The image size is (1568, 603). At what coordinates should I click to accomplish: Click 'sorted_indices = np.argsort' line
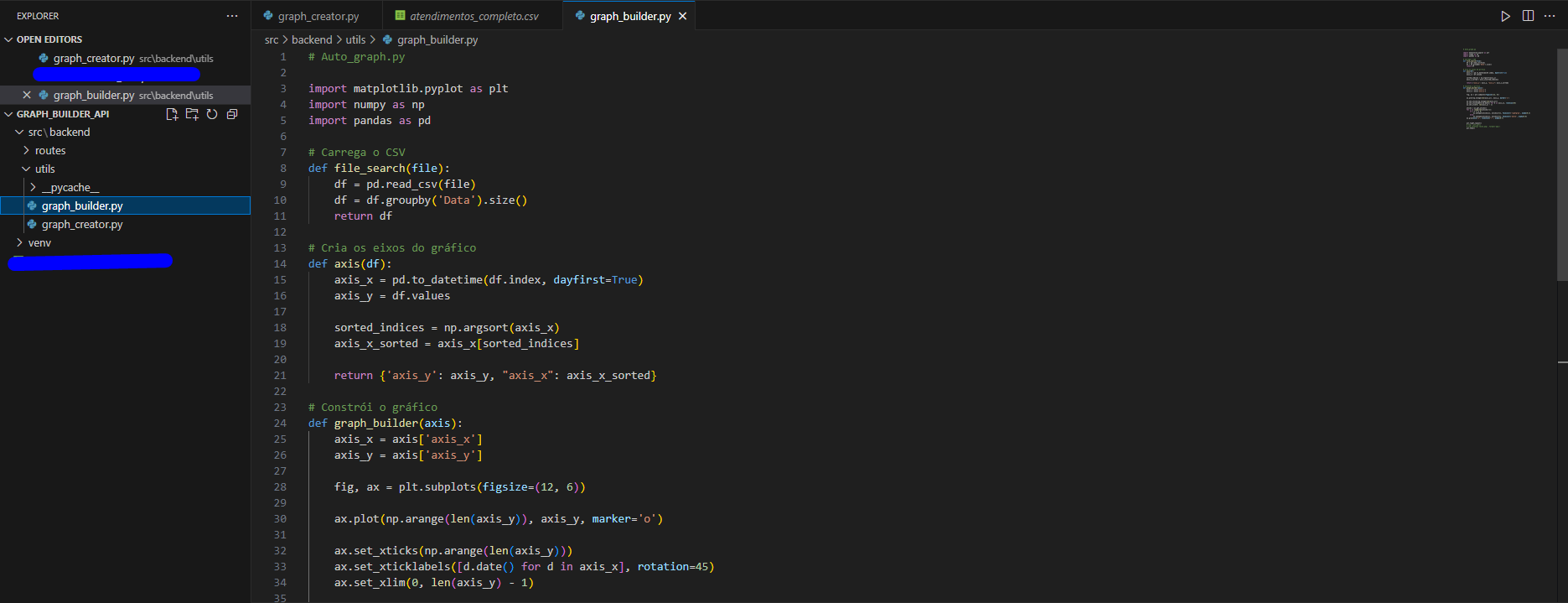447,327
